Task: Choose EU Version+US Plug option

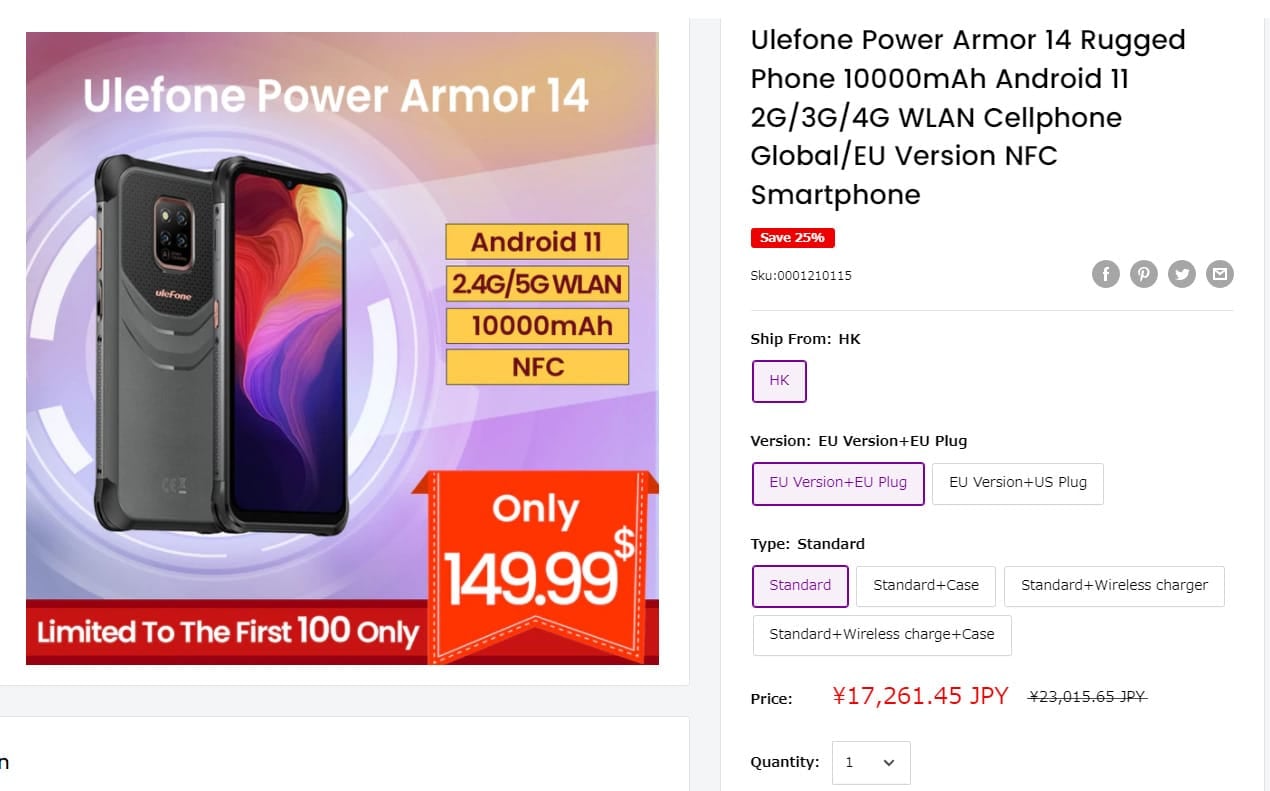Action: pos(1018,483)
